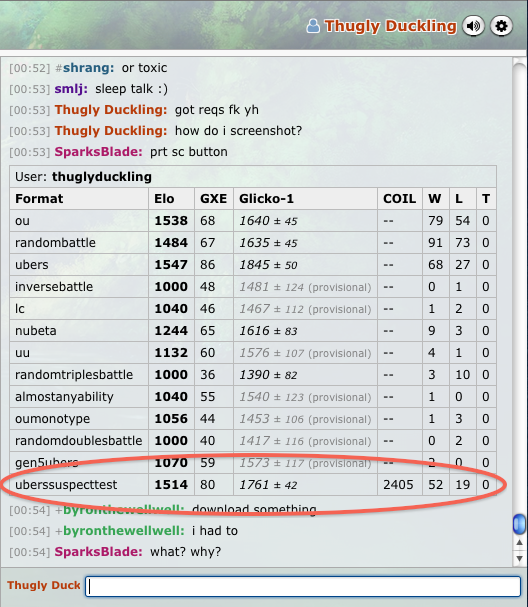Select the 'randomdoublesbattle' format cell
The width and height of the screenshot is (528, 607).
(79, 441)
